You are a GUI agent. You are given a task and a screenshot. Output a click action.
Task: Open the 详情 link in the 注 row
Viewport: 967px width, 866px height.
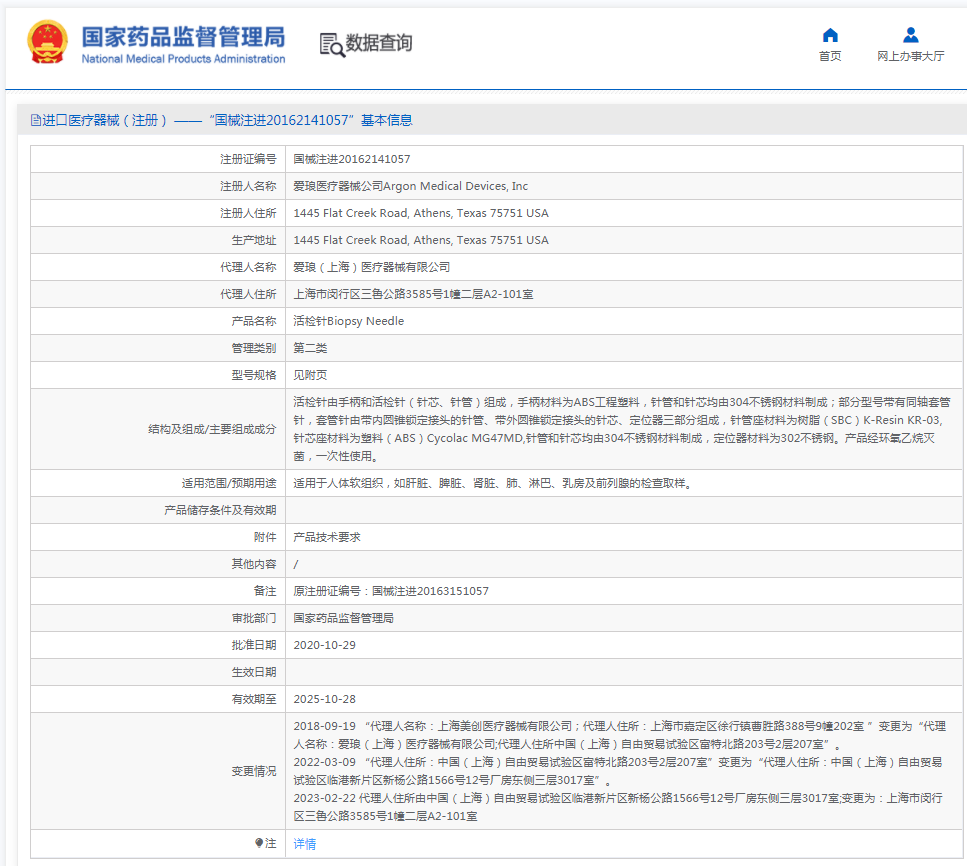click(x=304, y=843)
